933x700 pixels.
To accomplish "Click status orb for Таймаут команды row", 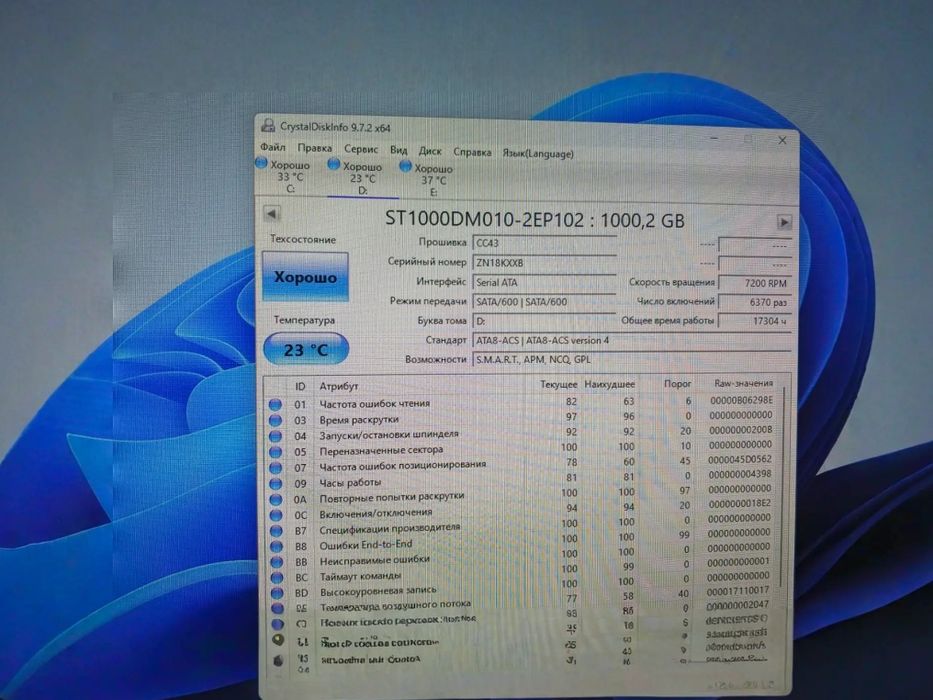I will (x=277, y=577).
